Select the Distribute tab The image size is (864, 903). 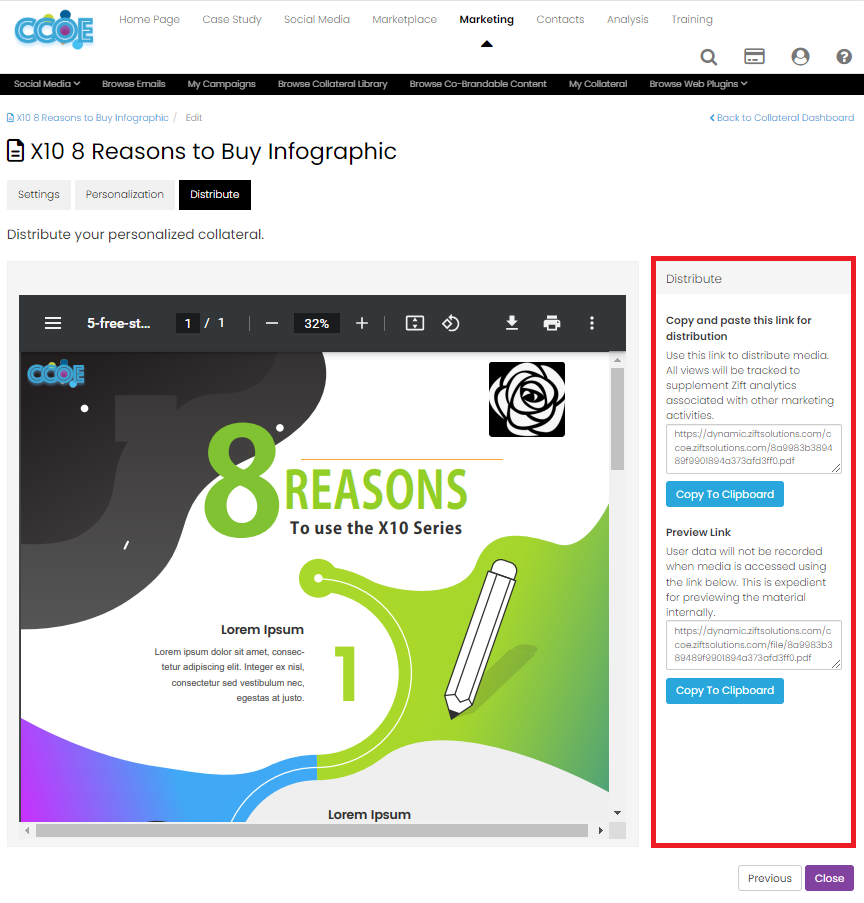(214, 195)
